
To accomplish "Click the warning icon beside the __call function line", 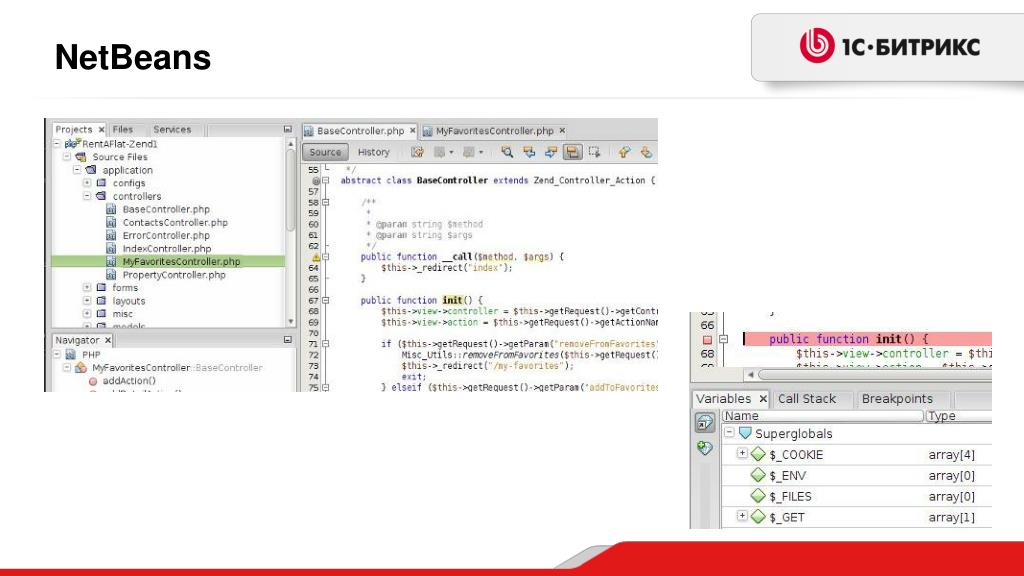I will 316,257.
